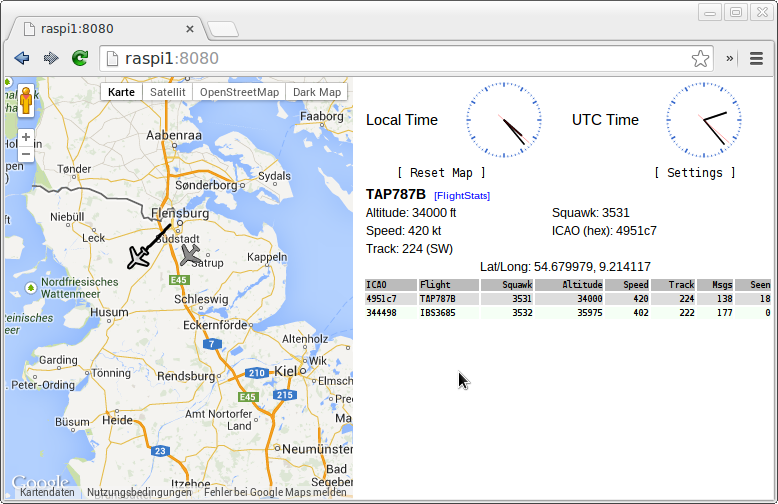Click the Kartendaten link on the map
The height and width of the screenshot is (504, 778).
[x=47, y=492]
